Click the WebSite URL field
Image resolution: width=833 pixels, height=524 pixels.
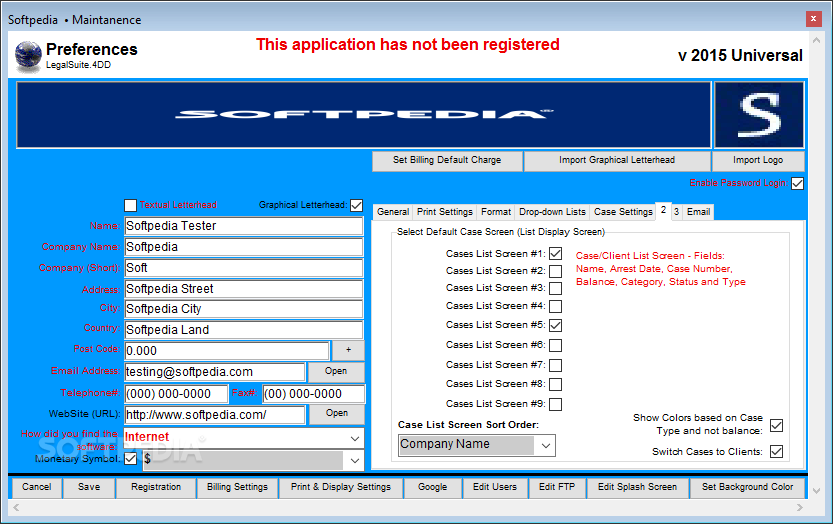[215, 415]
